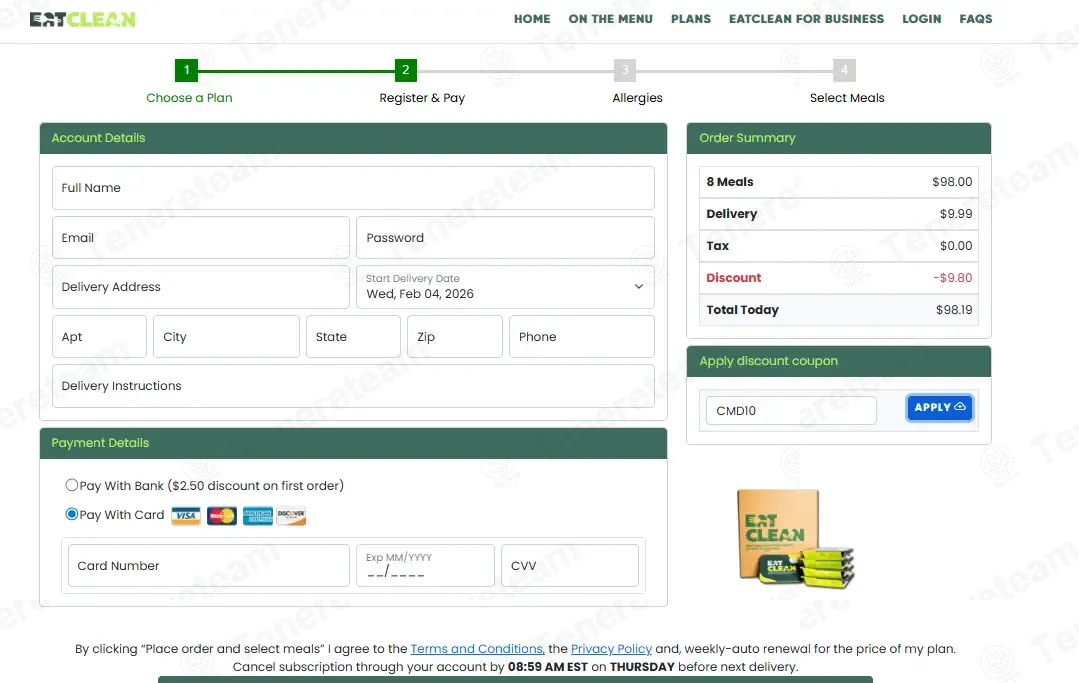Focus the Exp MM/YYYY field

click(425, 565)
